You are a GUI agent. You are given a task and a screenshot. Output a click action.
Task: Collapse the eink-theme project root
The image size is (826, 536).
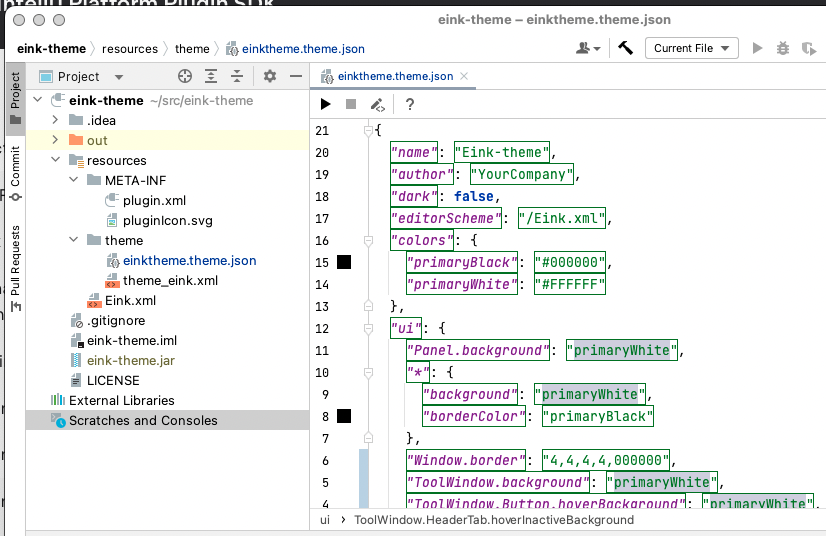[37, 100]
